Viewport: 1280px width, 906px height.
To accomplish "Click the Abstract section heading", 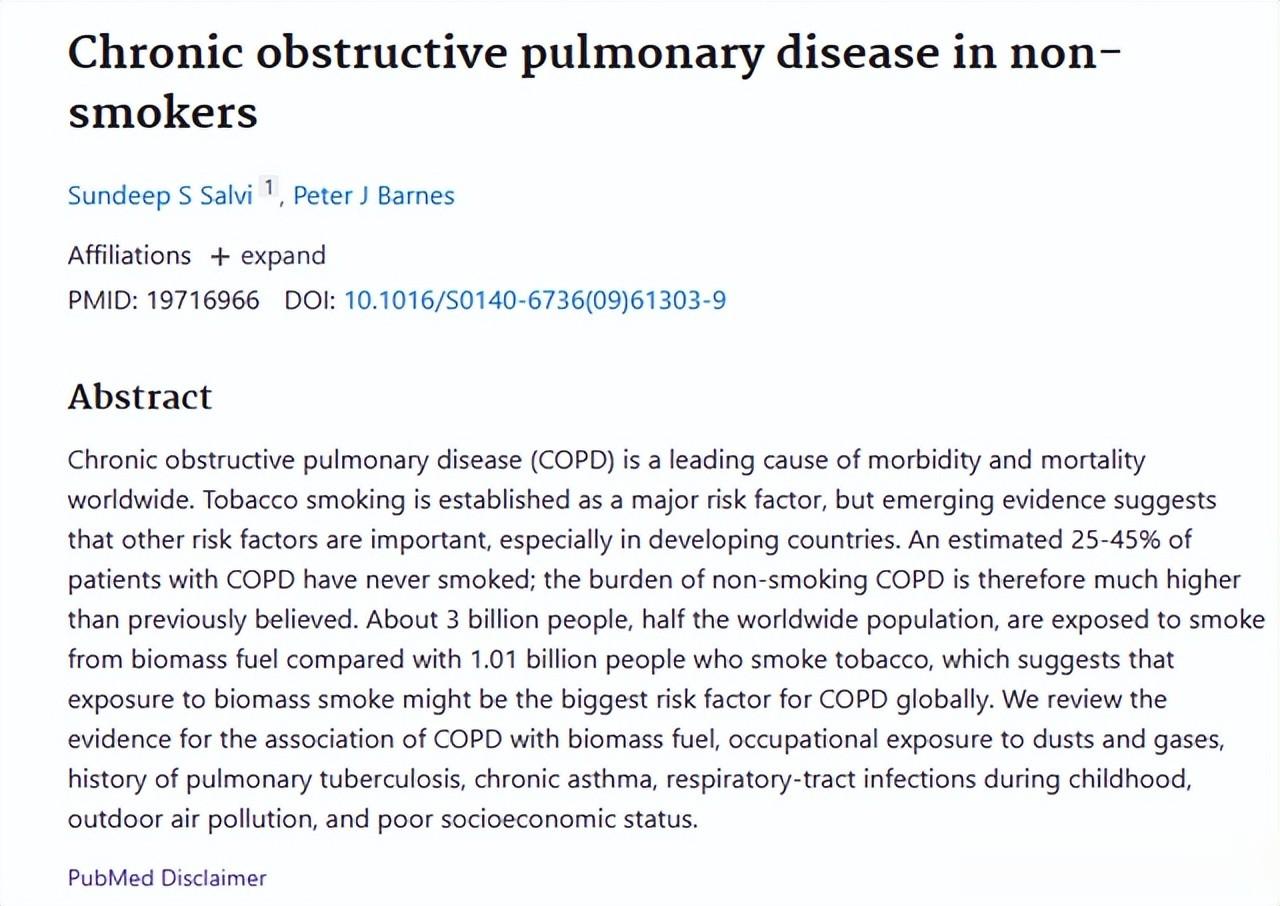I will [140, 397].
